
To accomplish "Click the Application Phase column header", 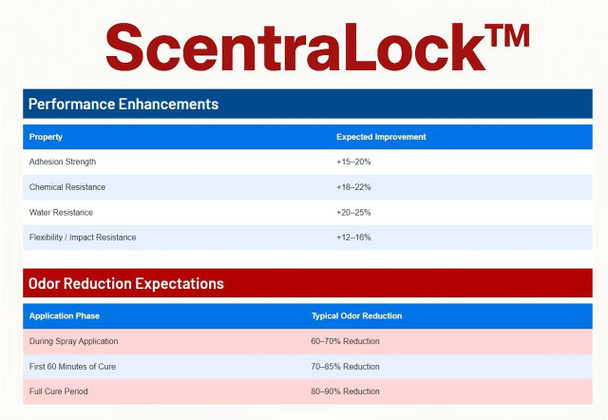I will (x=65, y=316).
